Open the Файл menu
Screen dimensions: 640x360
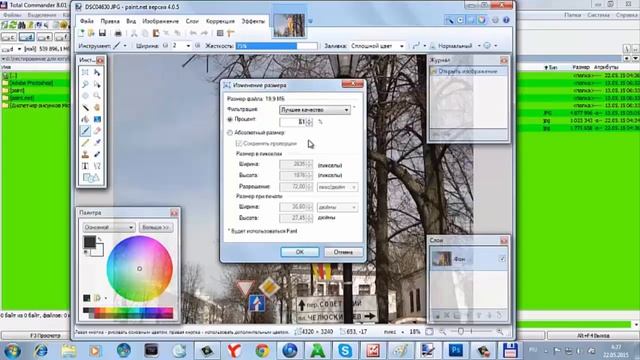pos(87,21)
